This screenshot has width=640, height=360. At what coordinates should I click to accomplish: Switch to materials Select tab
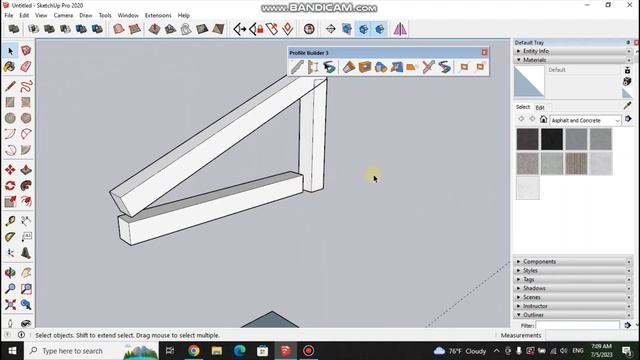click(x=523, y=107)
